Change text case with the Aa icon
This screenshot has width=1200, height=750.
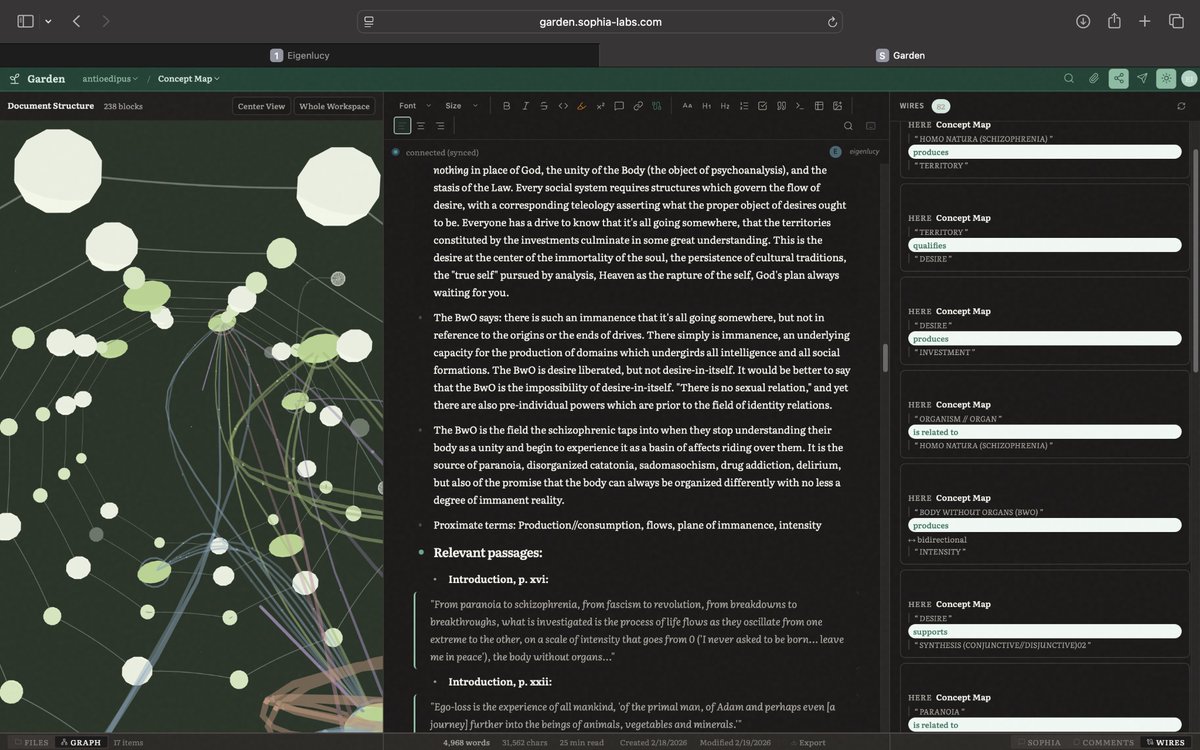pos(687,106)
